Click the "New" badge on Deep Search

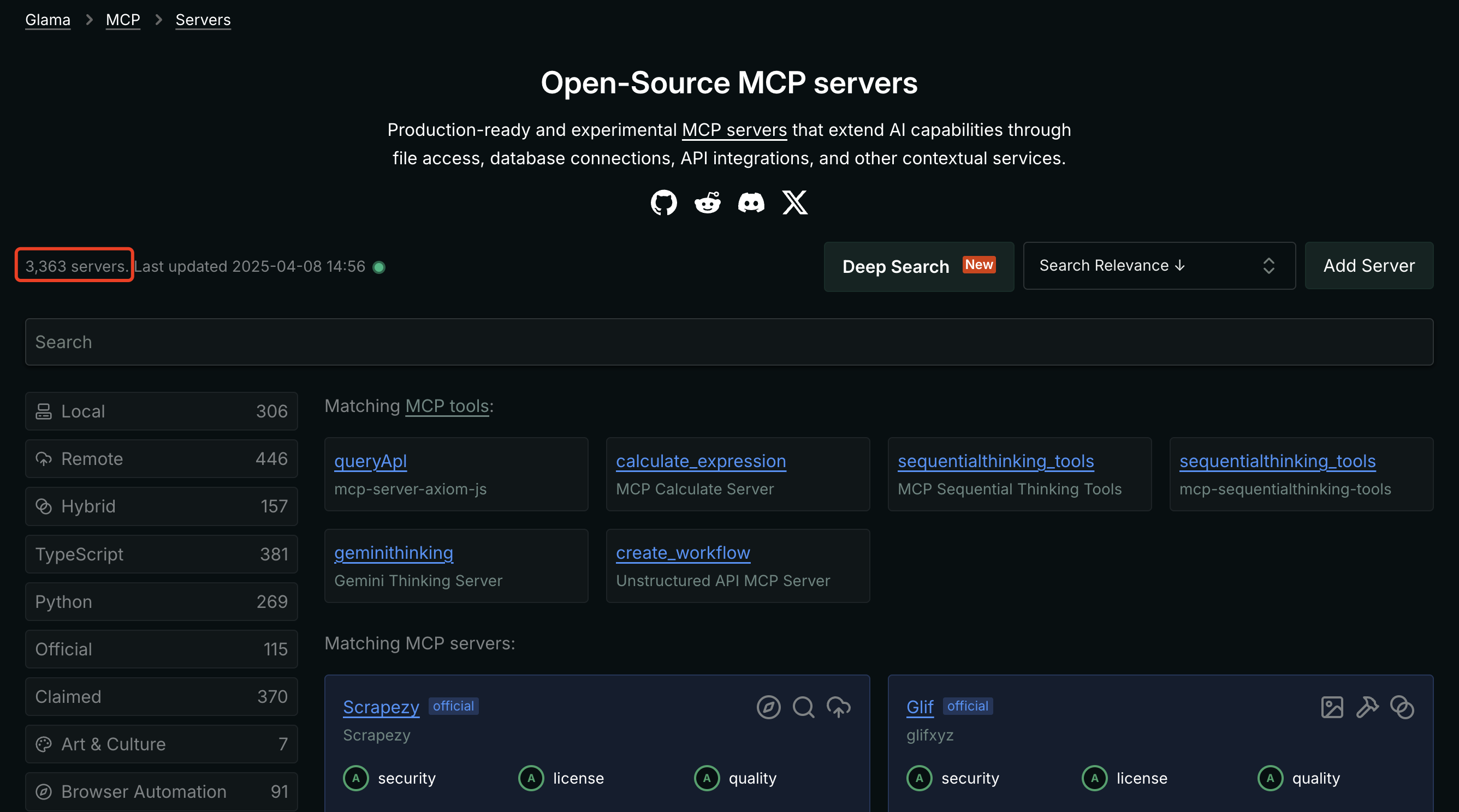pos(979,265)
